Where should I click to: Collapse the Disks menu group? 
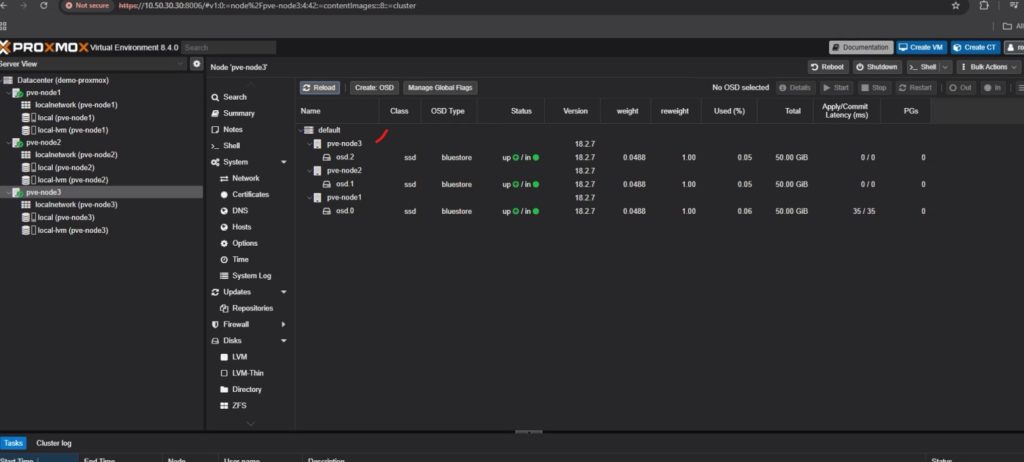click(x=284, y=340)
